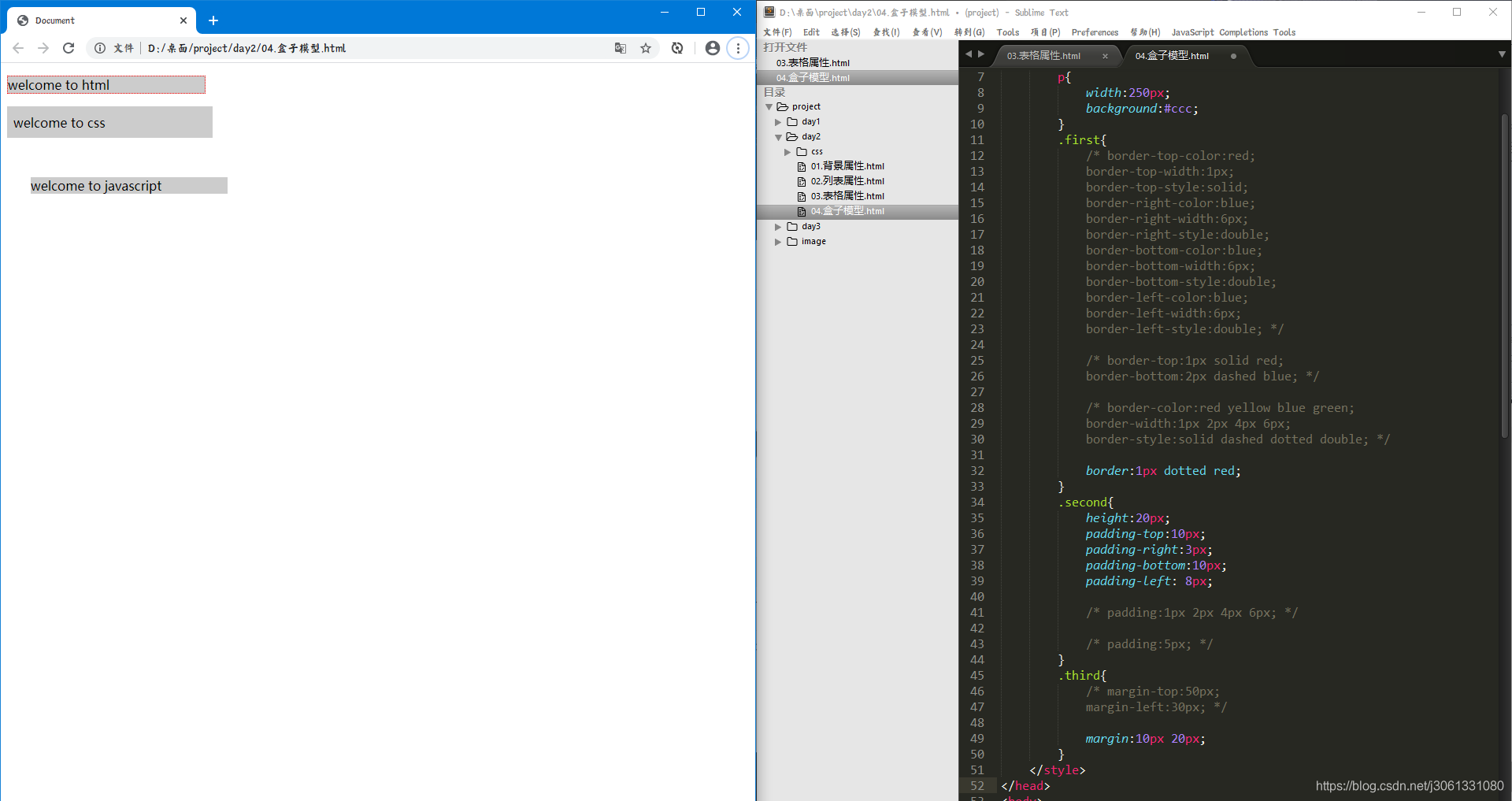Go back in Chrome

[18, 48]
